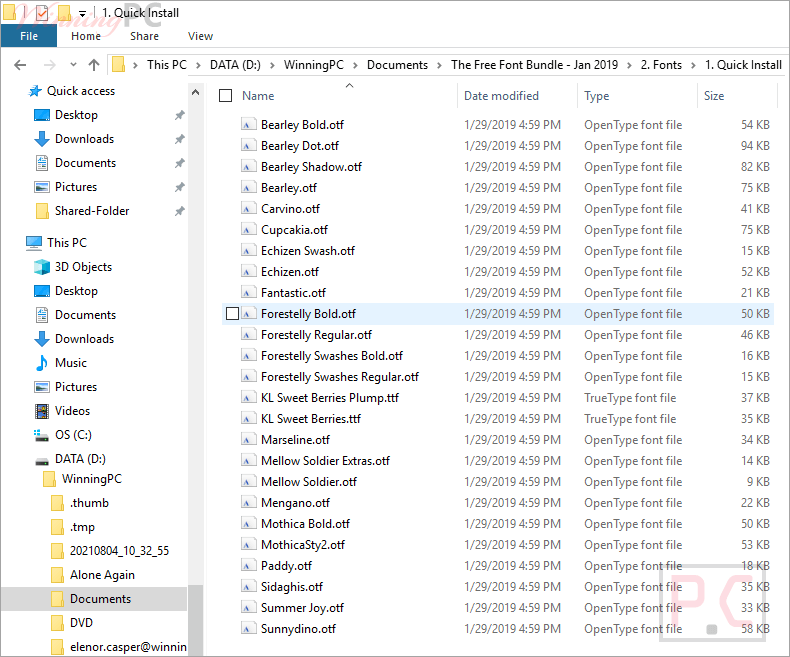
Task: Sort files by the Name column
Action: coord(258,96)
